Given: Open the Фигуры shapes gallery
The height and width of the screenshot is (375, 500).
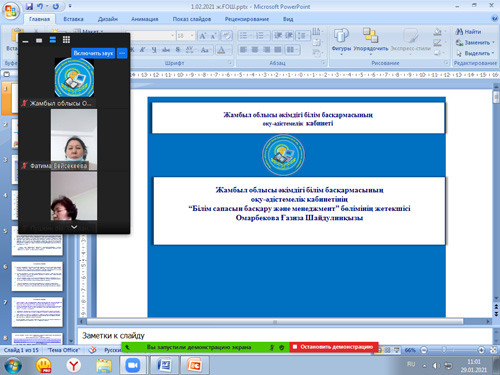Looking at the screenshot, I should point(341,40).
